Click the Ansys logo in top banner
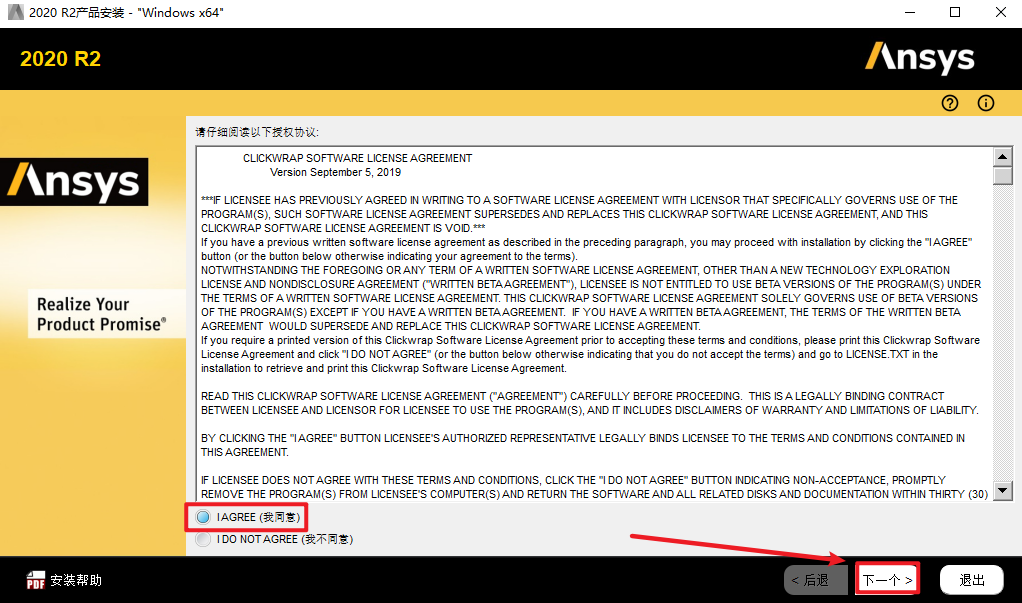The image size is (1022, 603). point(919,58)
